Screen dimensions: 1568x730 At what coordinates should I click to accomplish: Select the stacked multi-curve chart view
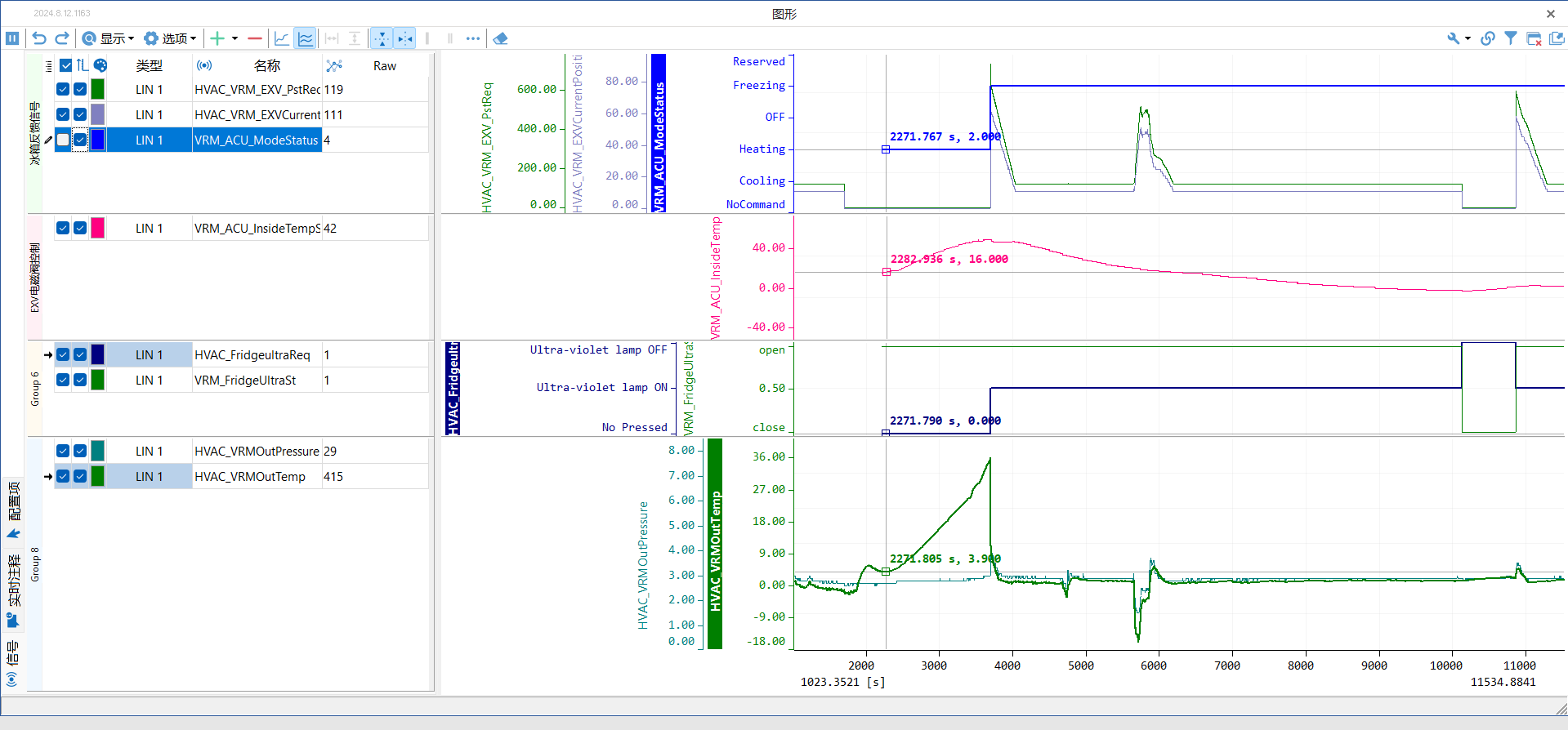point(306,38)
